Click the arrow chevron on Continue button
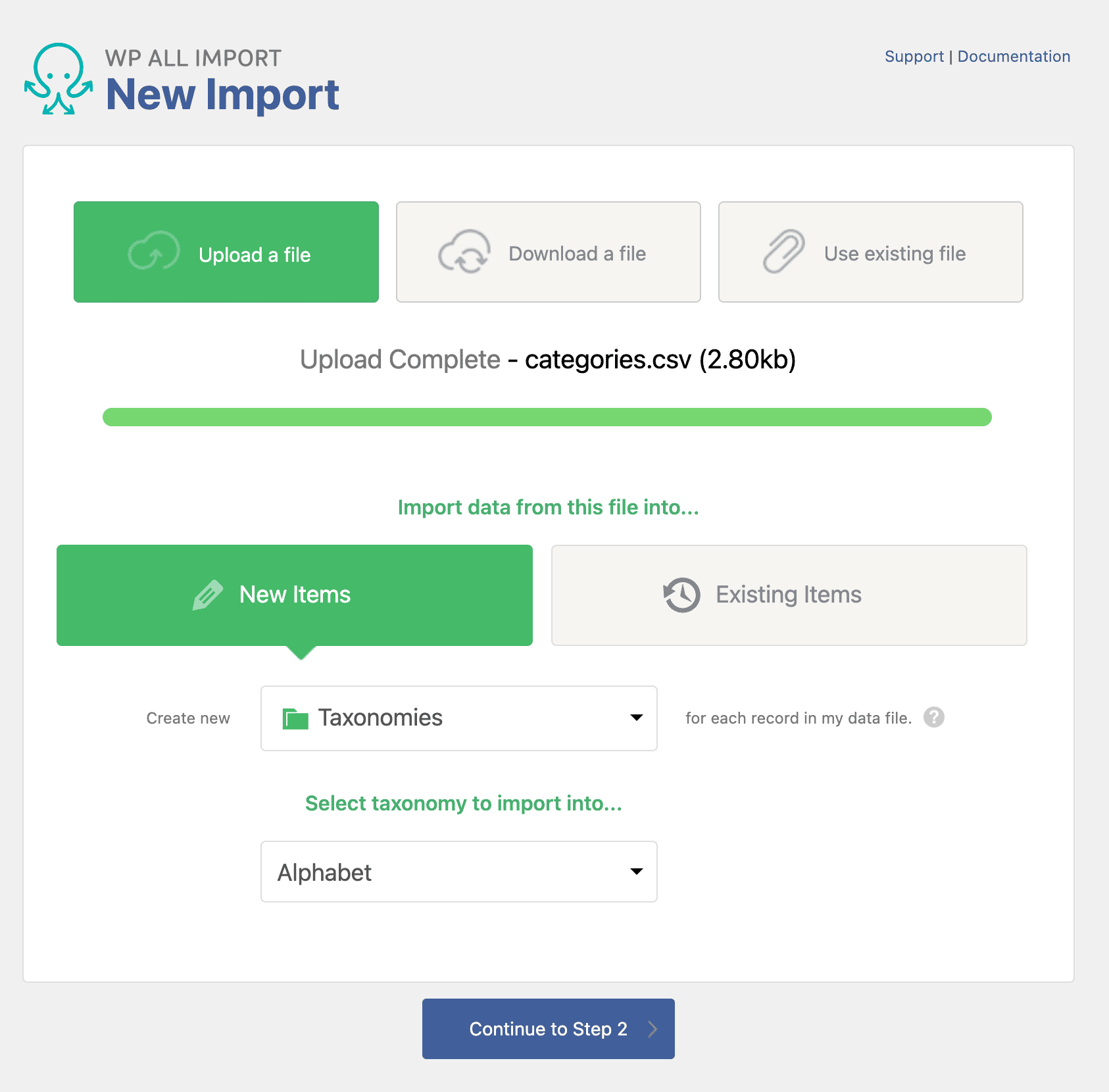 point(652,1029)
